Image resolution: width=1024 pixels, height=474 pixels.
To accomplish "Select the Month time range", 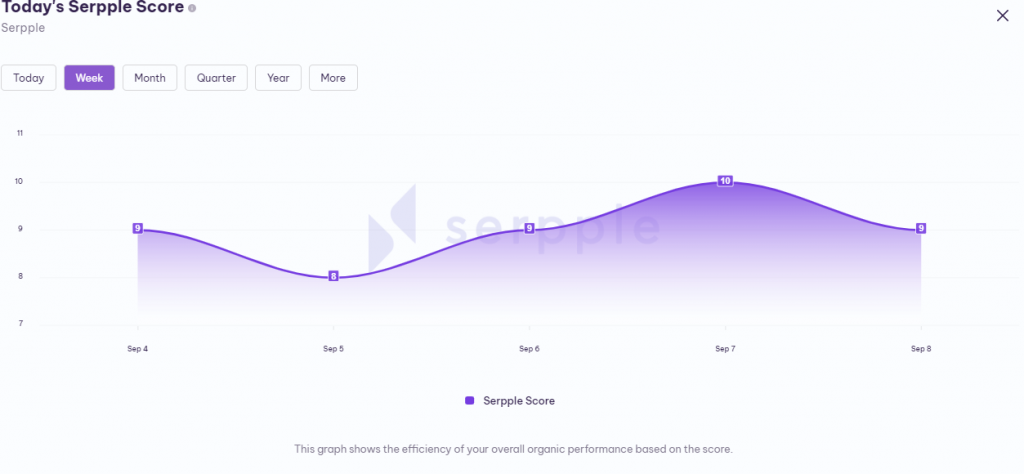I will (x=150, y=78).
